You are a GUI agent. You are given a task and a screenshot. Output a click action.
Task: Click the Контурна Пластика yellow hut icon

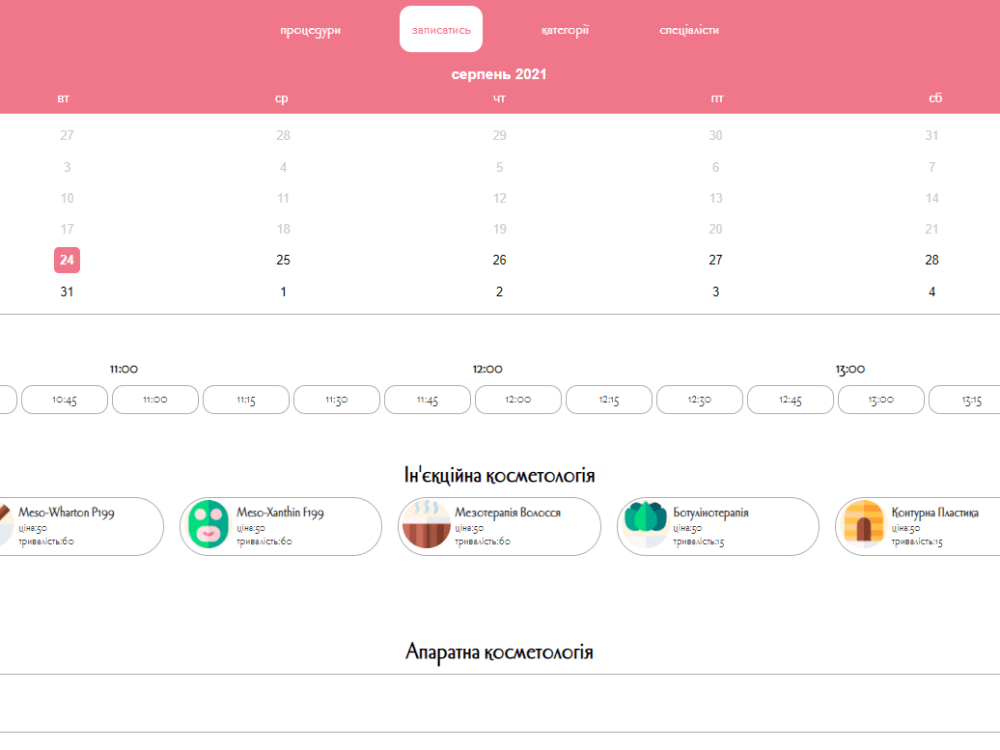pyautogui.click(x=864, y=524)
